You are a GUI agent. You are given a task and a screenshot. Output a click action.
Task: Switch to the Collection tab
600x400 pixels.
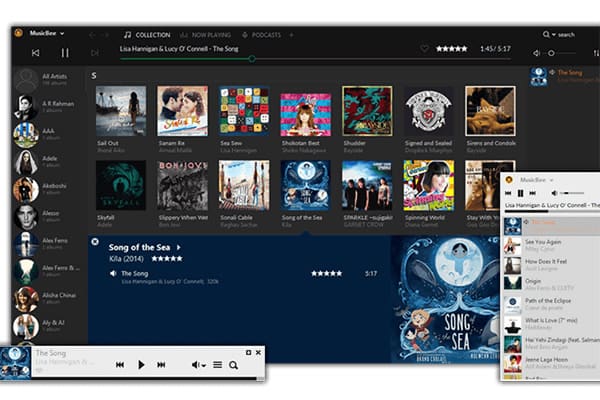coord(147,35)
